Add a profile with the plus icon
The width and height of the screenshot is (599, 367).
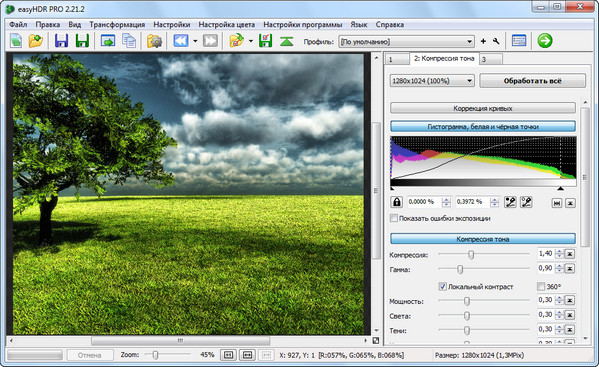(483, 41)
